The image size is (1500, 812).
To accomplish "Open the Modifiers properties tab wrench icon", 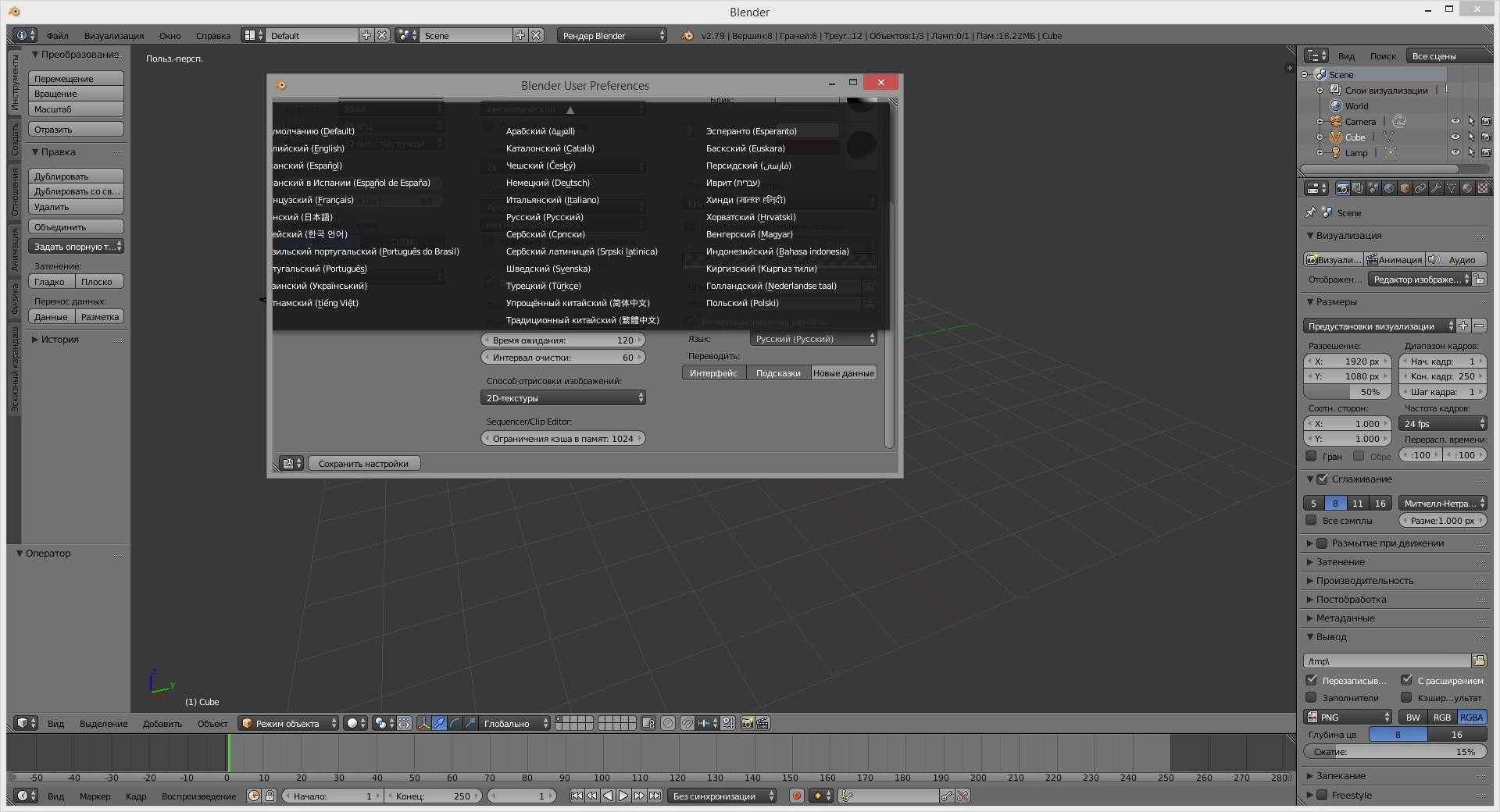I will point(1436,188).
